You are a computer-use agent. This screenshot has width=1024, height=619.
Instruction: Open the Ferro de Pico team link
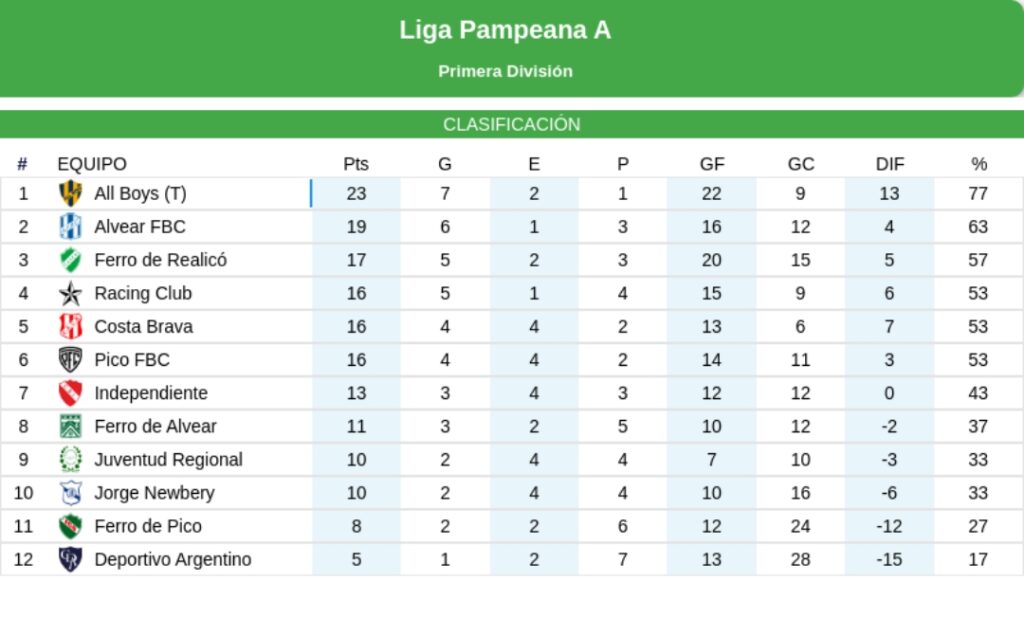click(x=148, y=526)
